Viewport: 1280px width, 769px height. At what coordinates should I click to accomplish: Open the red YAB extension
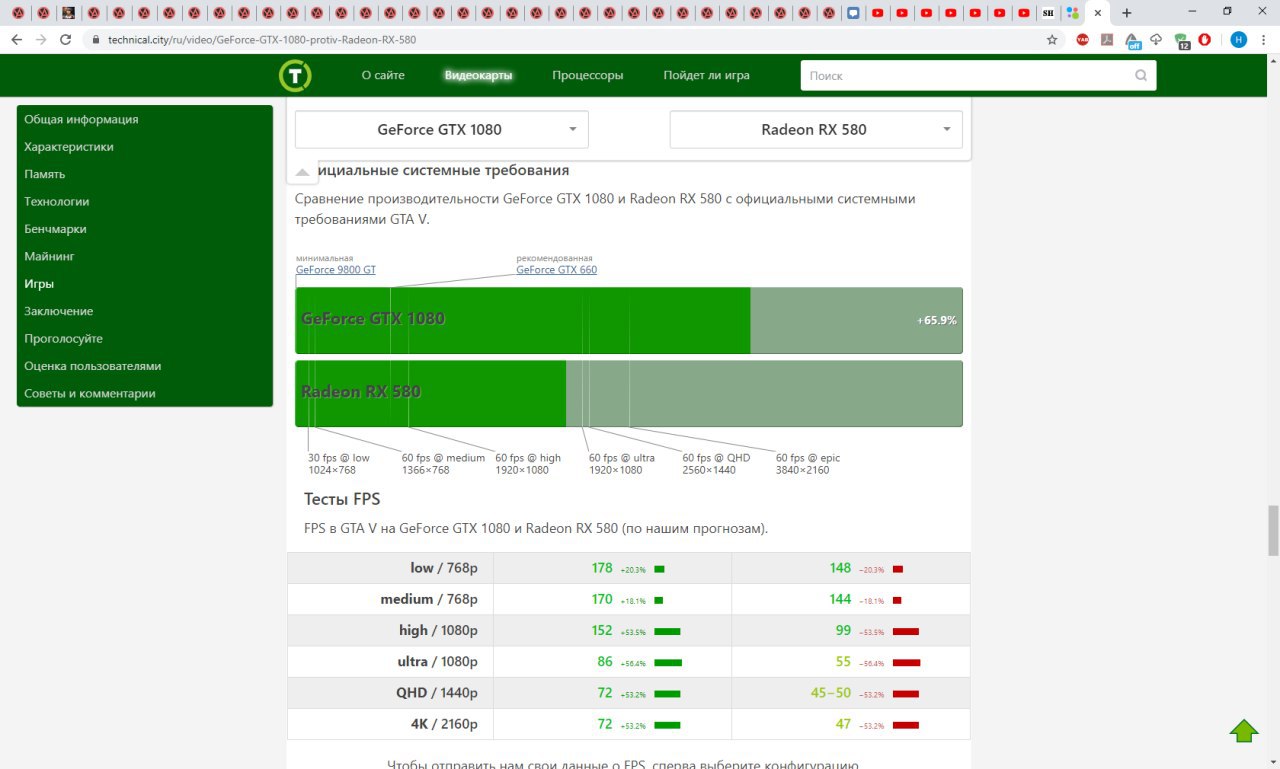point(1083,39)
